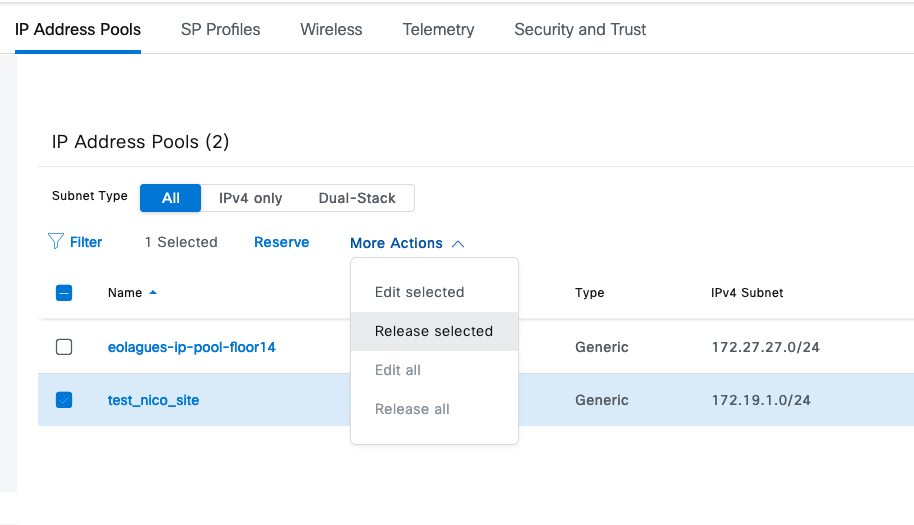The width and height of the screenshot is (914, 525).
Task: Open the Security and Trust tab
Action: (x=580, y=30)
